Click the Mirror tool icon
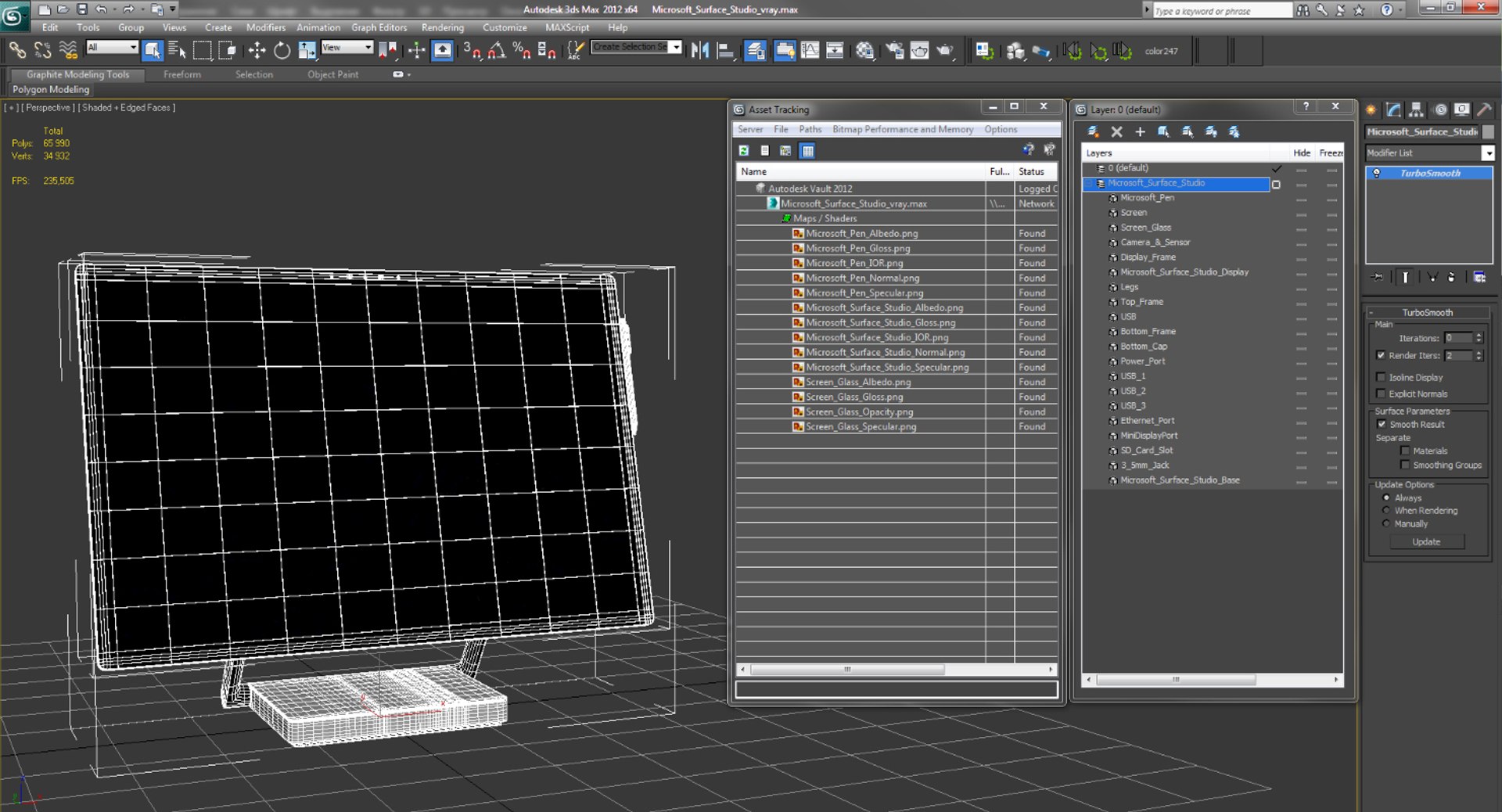 coord(699,51)
